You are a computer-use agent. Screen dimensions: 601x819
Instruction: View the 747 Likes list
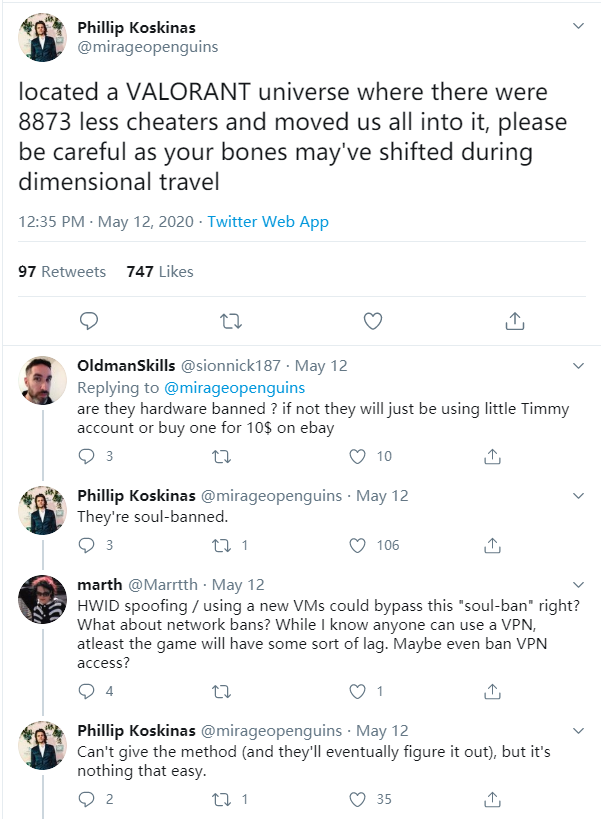[160, 271]
